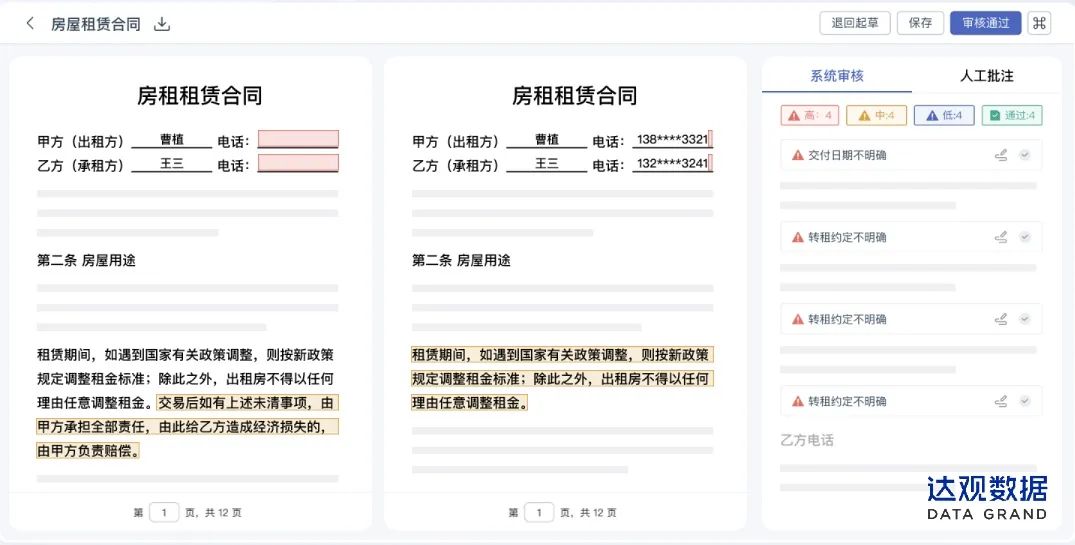Screen dimensions: 1075x545
Task: Click the edit icon on the first 转租约定不明确
Action: tap(1000, 237)
